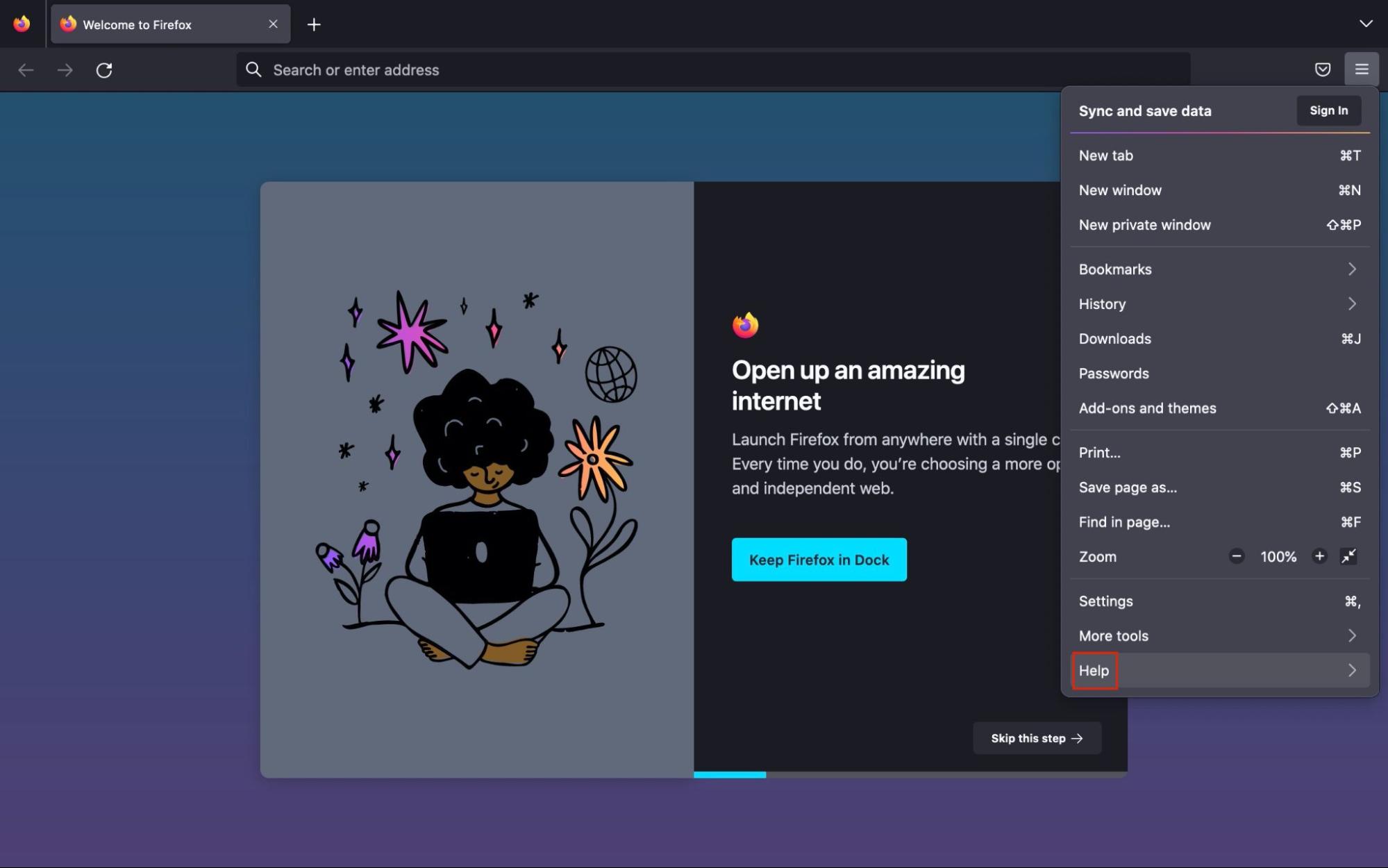This screenshot has width=1388, height=868.
Task: Open the Save to Pocket icon
Action: coord(1323,69)
